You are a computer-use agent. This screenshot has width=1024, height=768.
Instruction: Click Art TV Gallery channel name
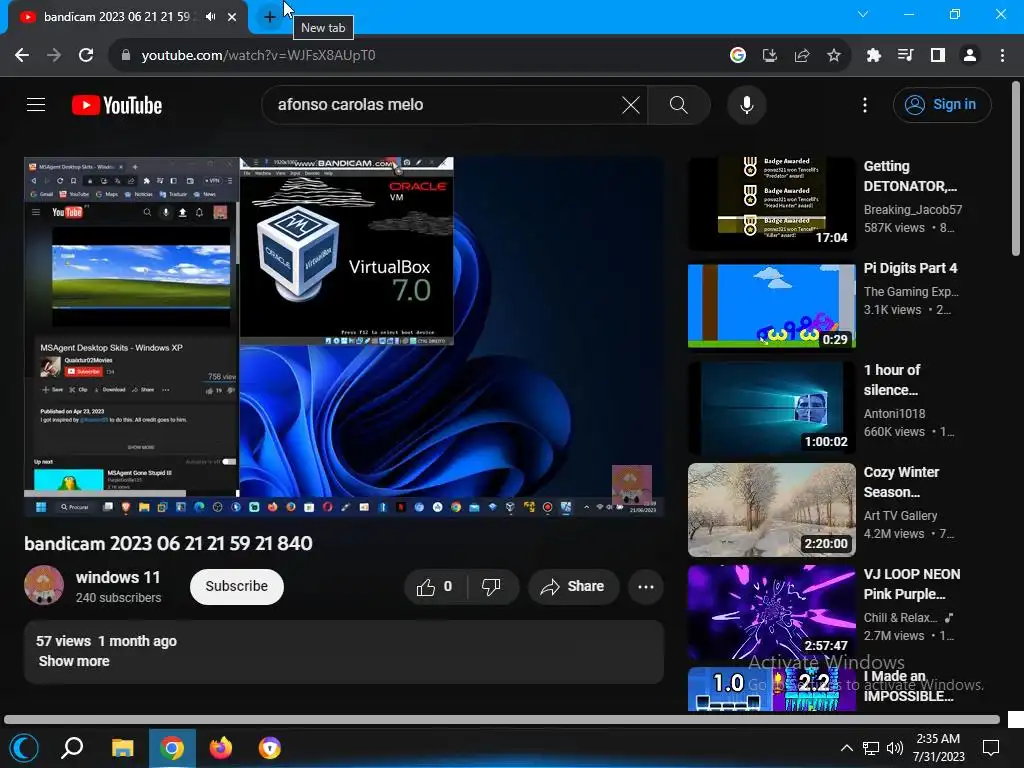[900, 516]
